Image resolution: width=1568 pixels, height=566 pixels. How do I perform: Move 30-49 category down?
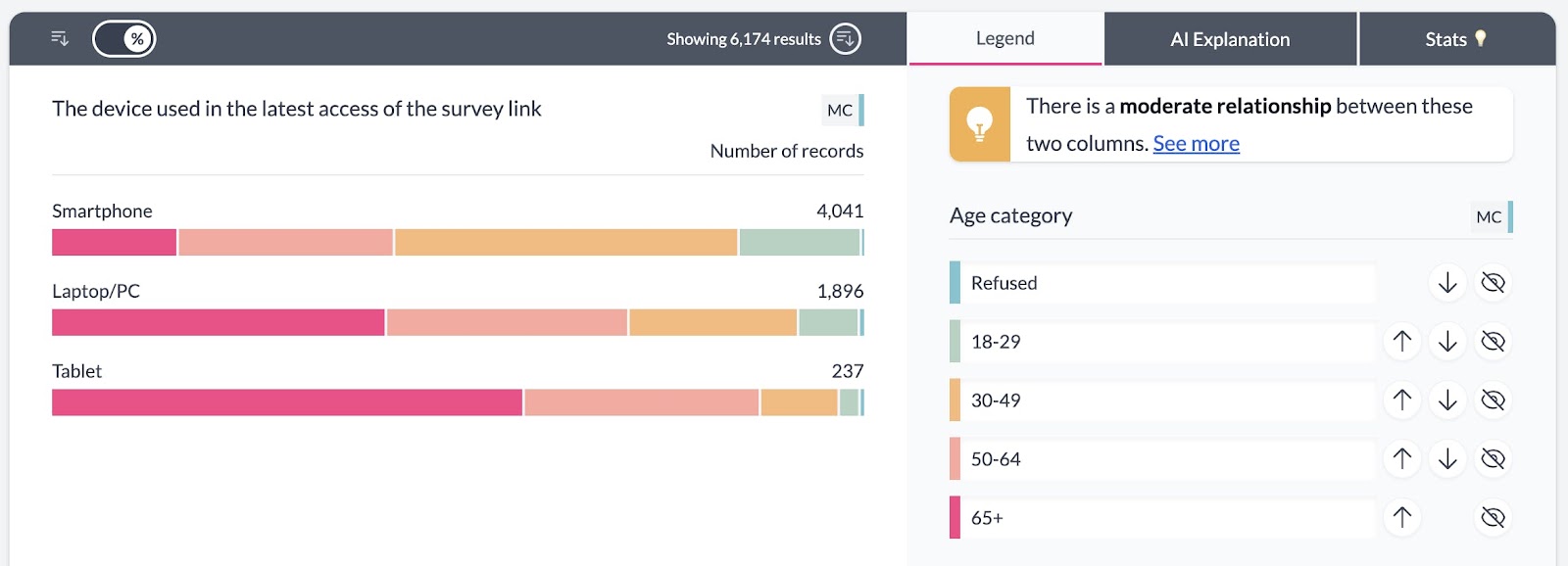click(x=1447, y=401)
